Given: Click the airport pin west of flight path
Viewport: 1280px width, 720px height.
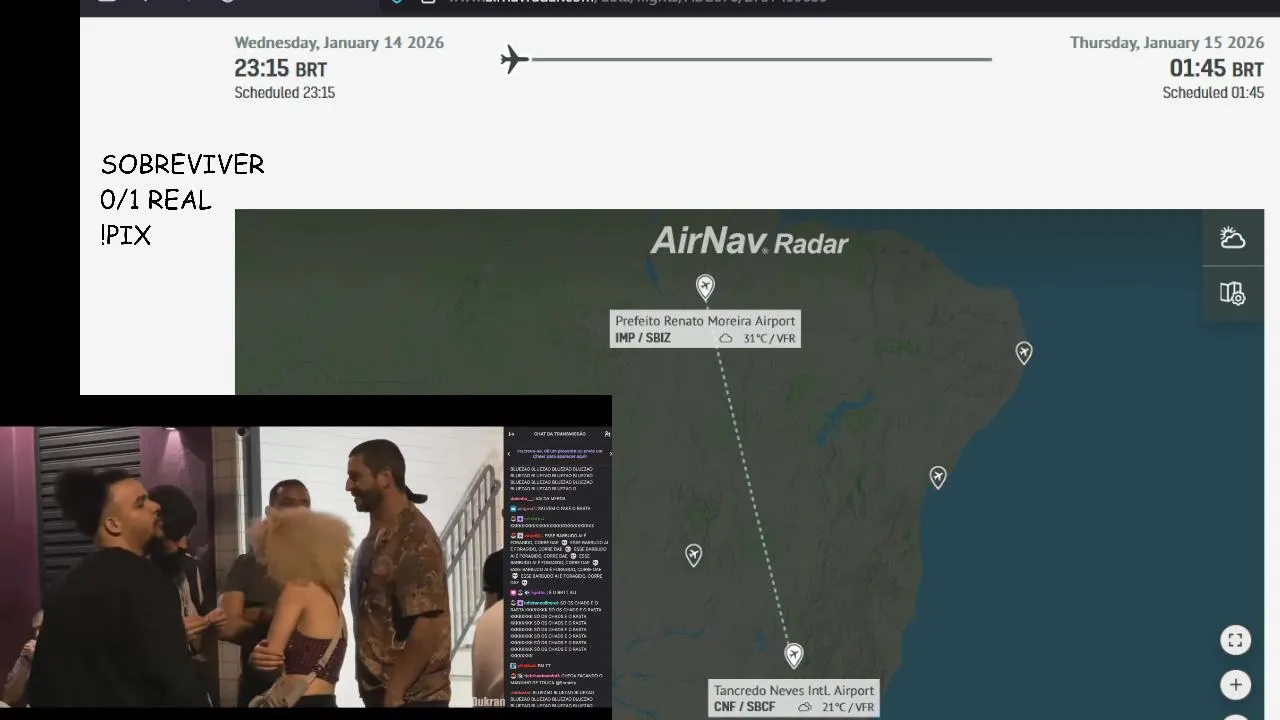Looking at the screenshot, I should (693, 555).
